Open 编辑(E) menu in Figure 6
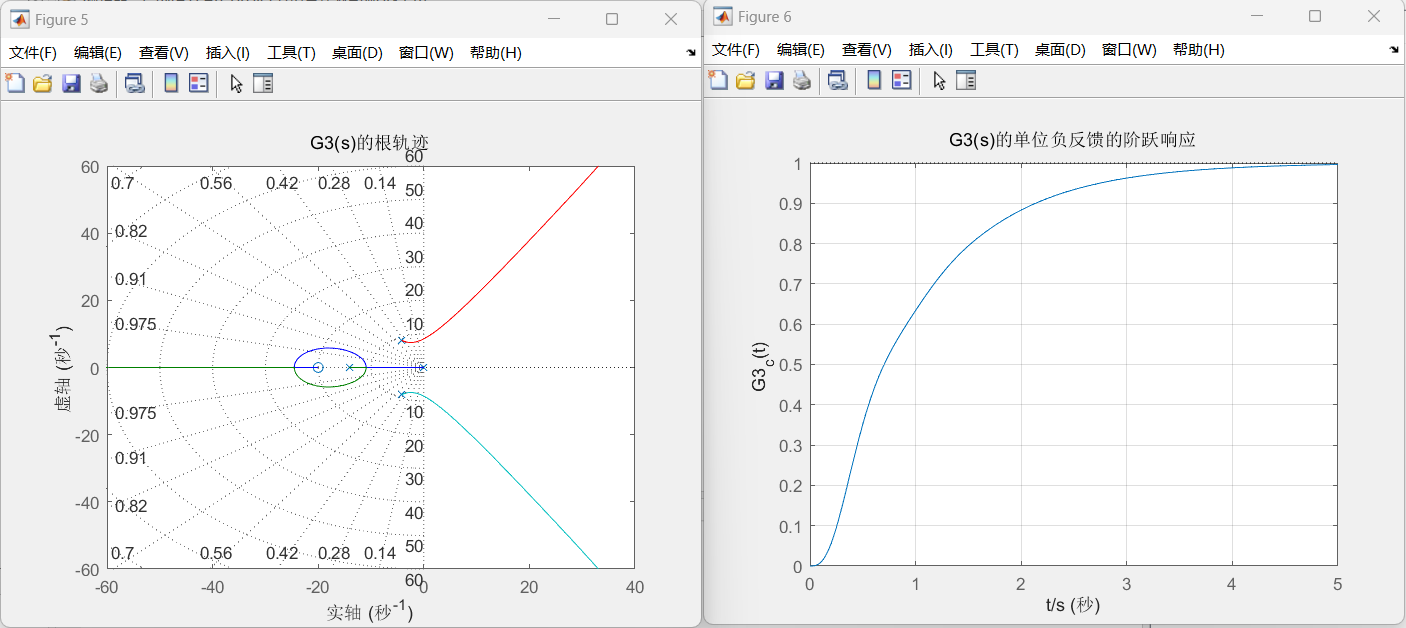This screenshot has height=628, width=1406. 801,50
